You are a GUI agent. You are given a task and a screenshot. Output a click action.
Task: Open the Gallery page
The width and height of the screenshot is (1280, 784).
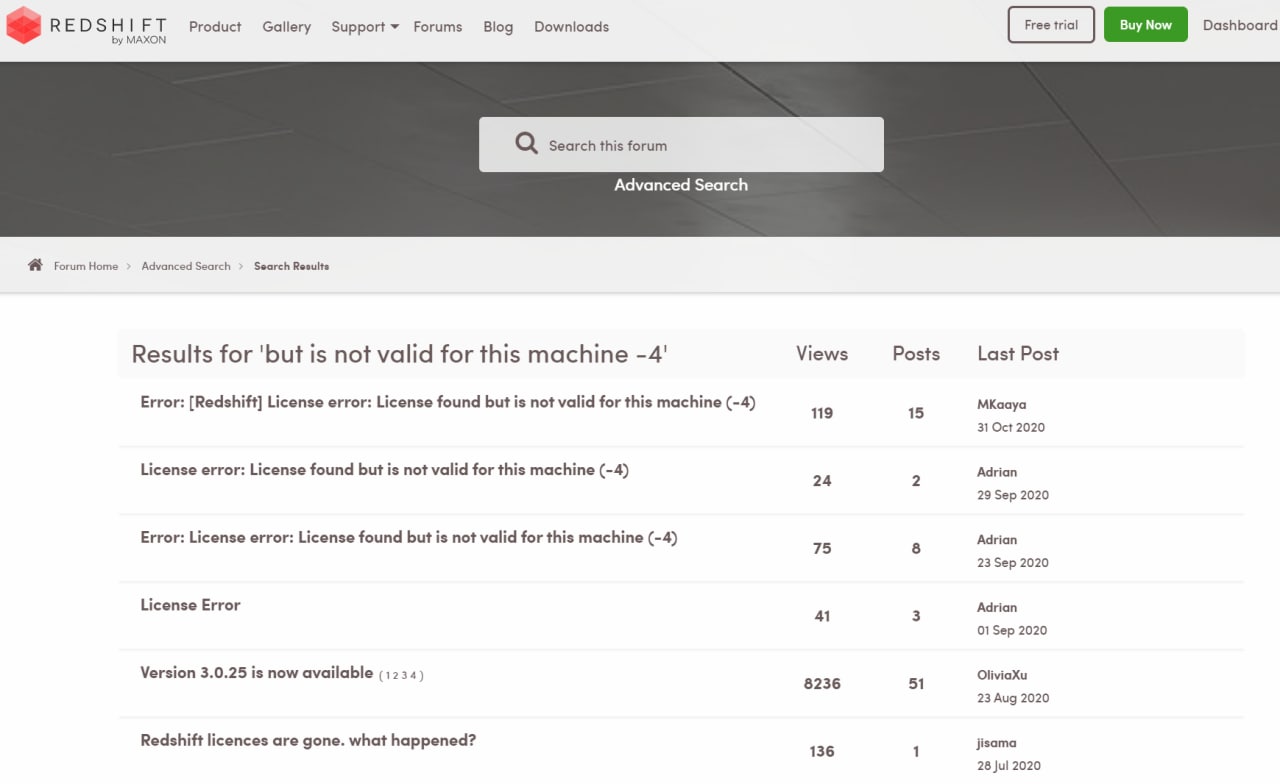[287, 27]
